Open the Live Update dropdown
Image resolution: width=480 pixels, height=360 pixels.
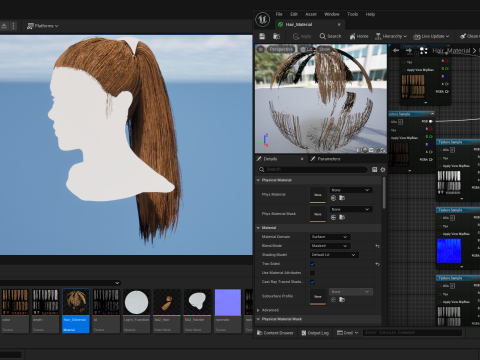431,36
